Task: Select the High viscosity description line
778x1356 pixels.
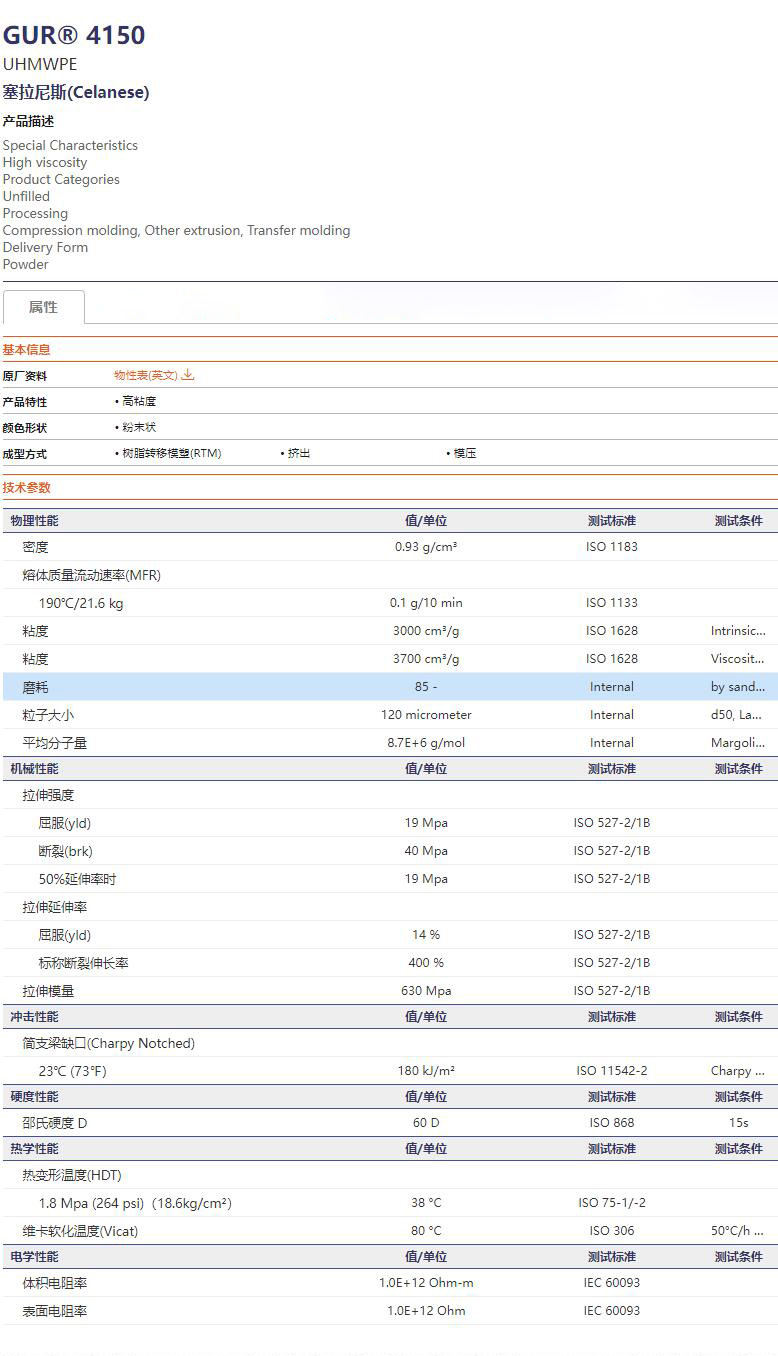Action: [x=45, y=162]
